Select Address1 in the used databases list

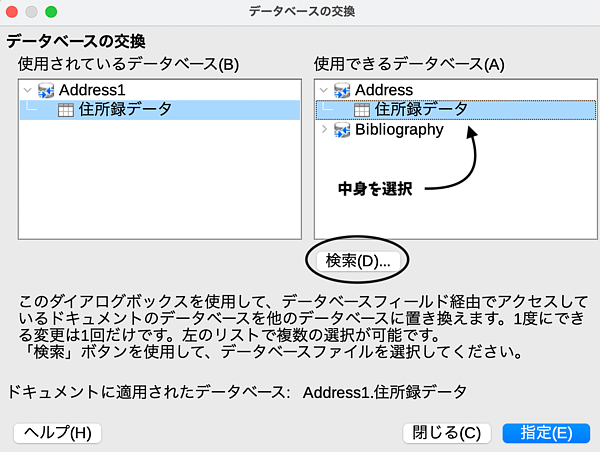click(92, 90)
